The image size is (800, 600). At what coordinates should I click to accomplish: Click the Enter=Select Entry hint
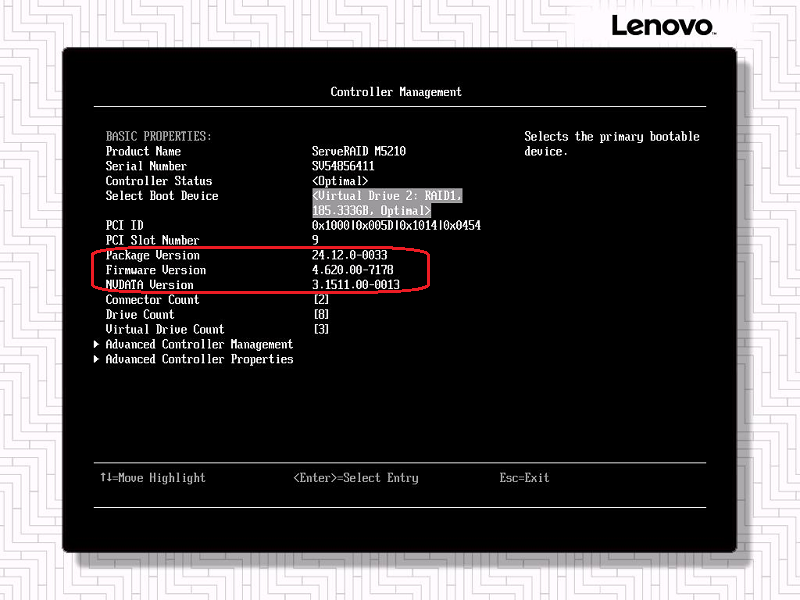click(355, 478)
